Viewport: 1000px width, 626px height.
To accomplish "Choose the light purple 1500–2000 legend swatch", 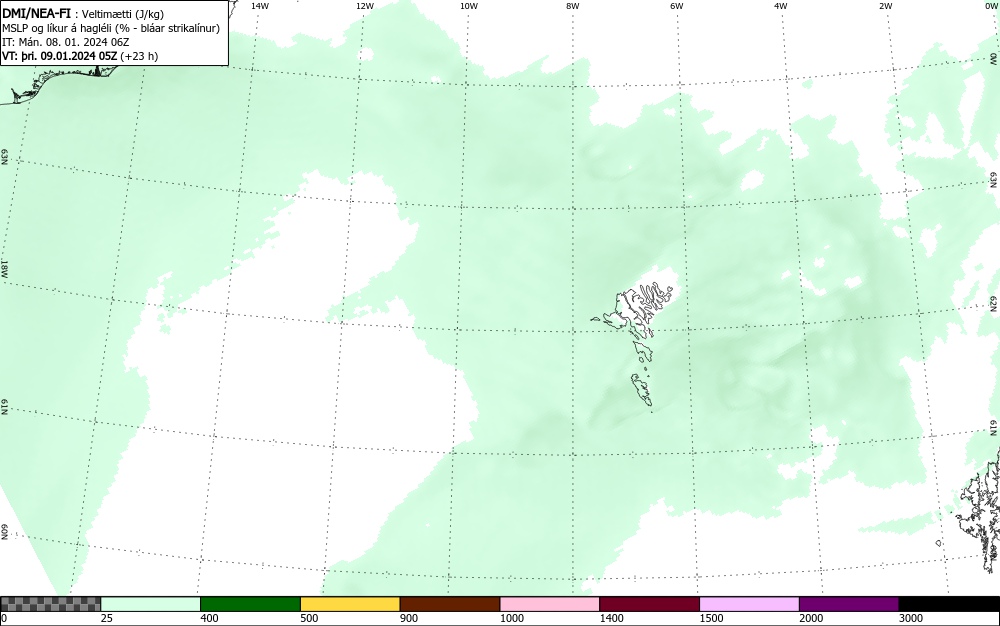I will tap(749, 604).
